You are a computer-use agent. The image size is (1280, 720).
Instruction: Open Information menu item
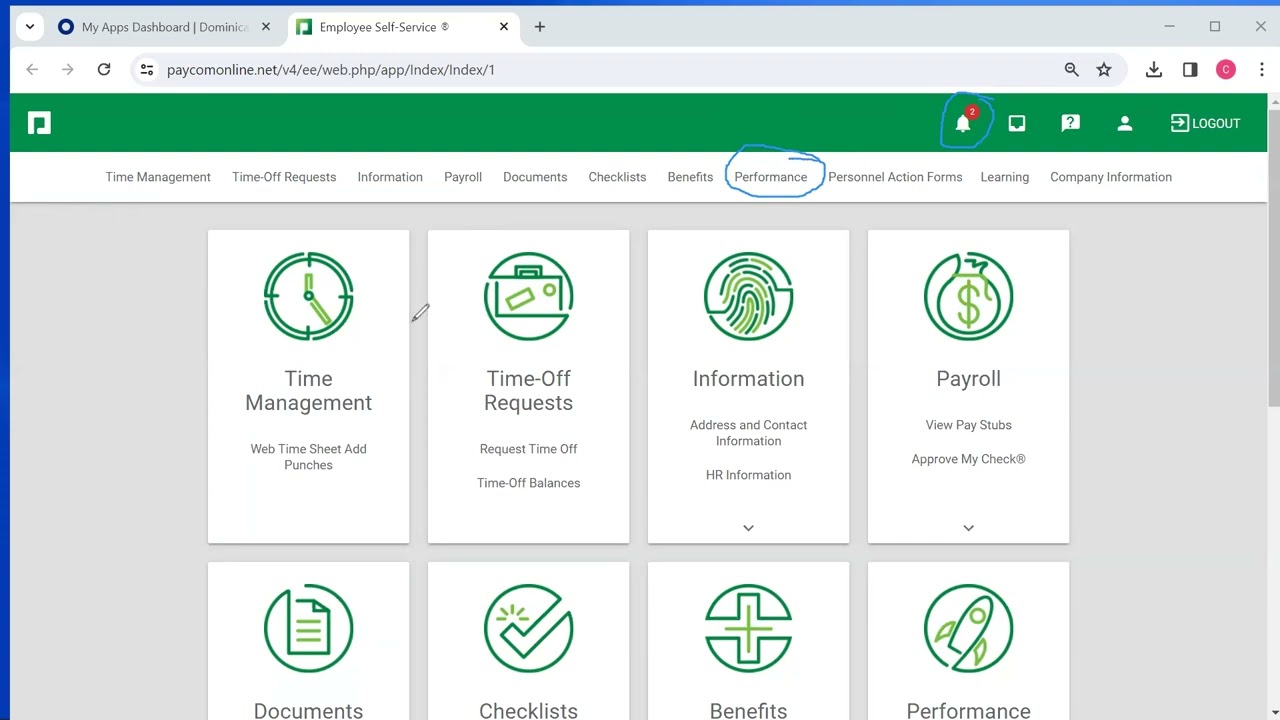[x=390, y=177]
